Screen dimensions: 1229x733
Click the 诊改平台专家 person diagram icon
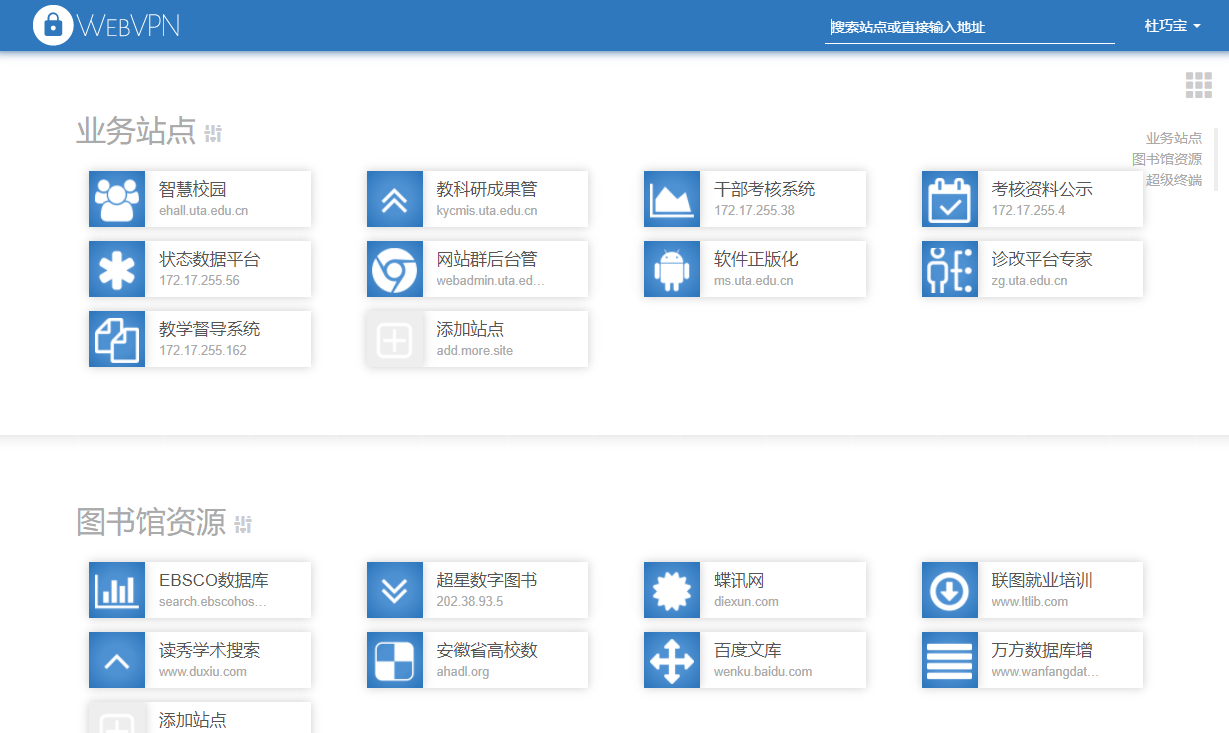[x=949, y=269]
